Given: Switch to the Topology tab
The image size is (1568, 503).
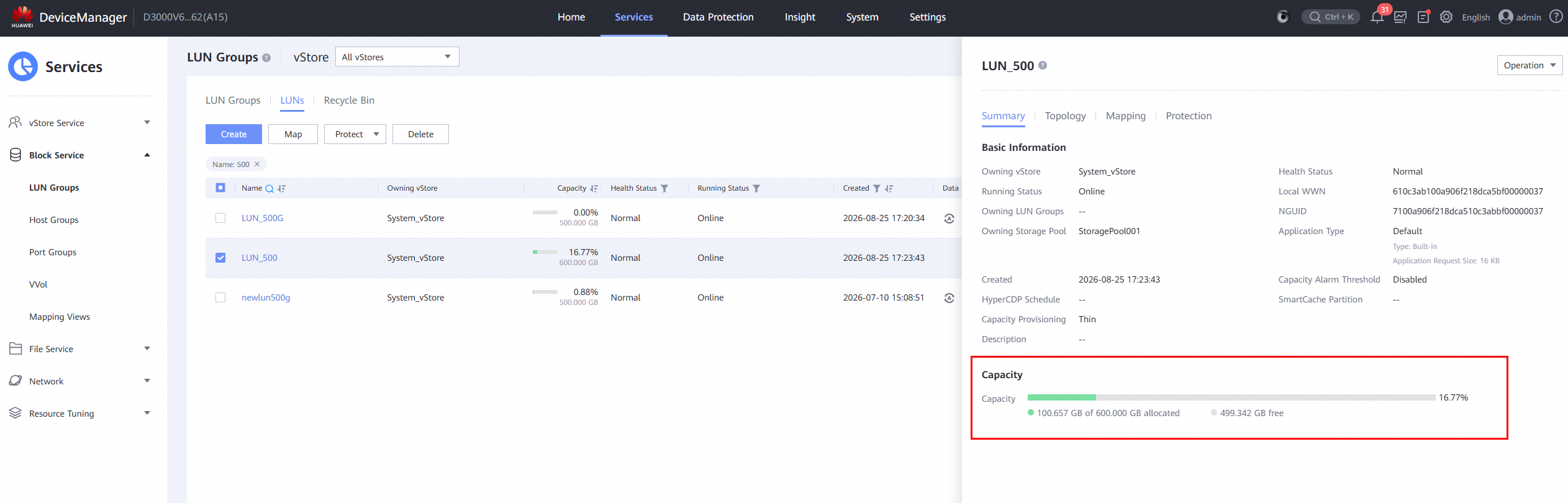Looking at the screenshot, I should click(x=1065, y=116).
